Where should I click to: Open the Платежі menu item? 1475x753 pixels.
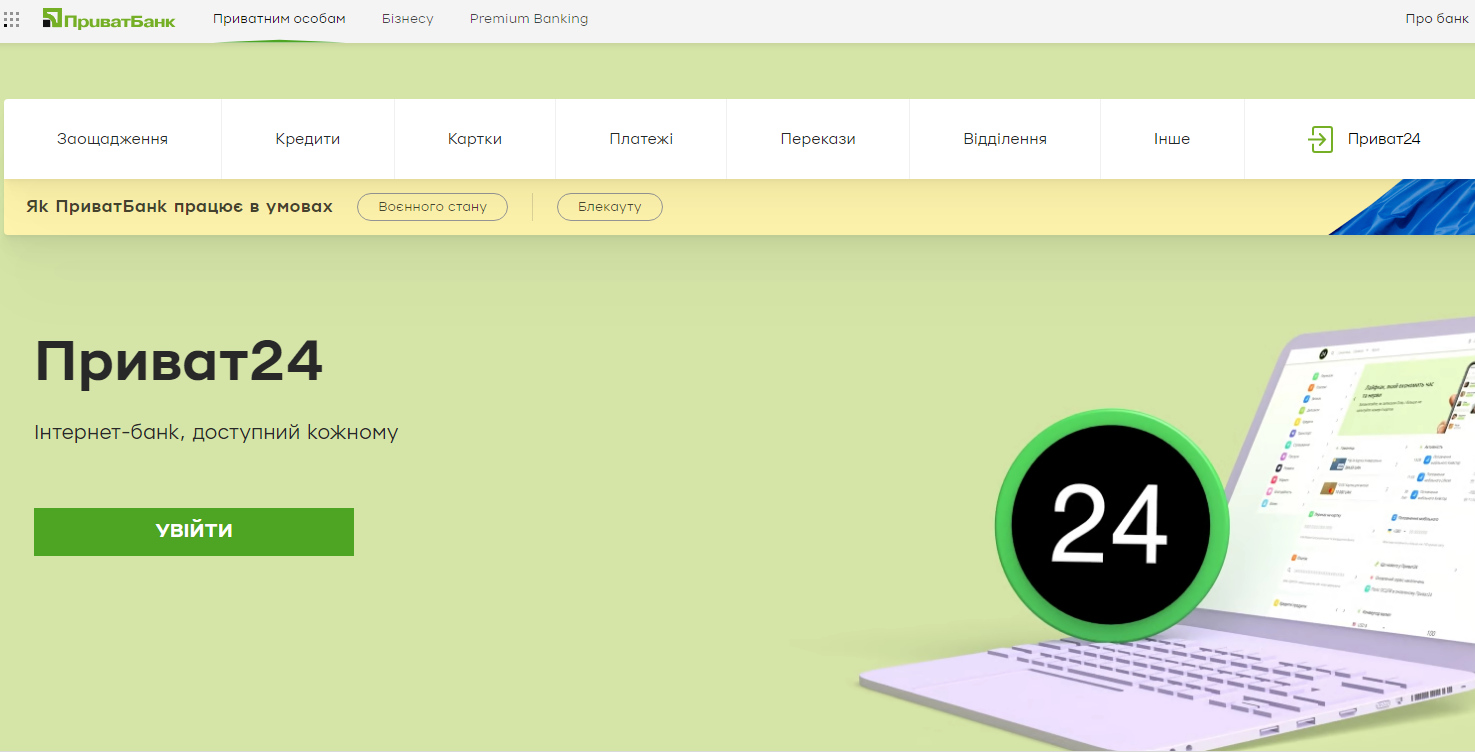[x=641, y=139]
